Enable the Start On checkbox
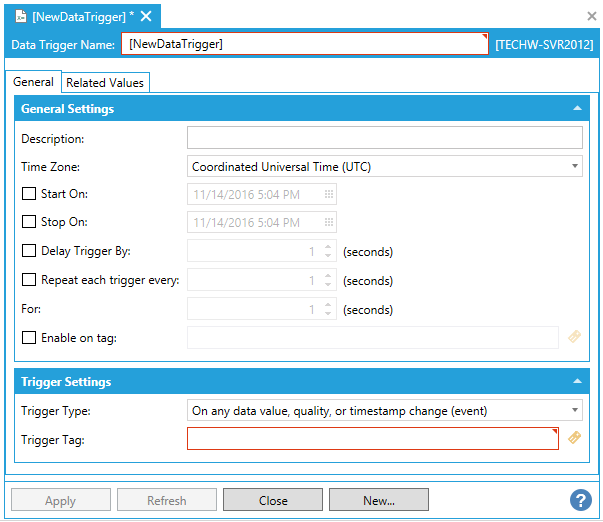Viewport: 603px width, 522px height. [29, 195]
